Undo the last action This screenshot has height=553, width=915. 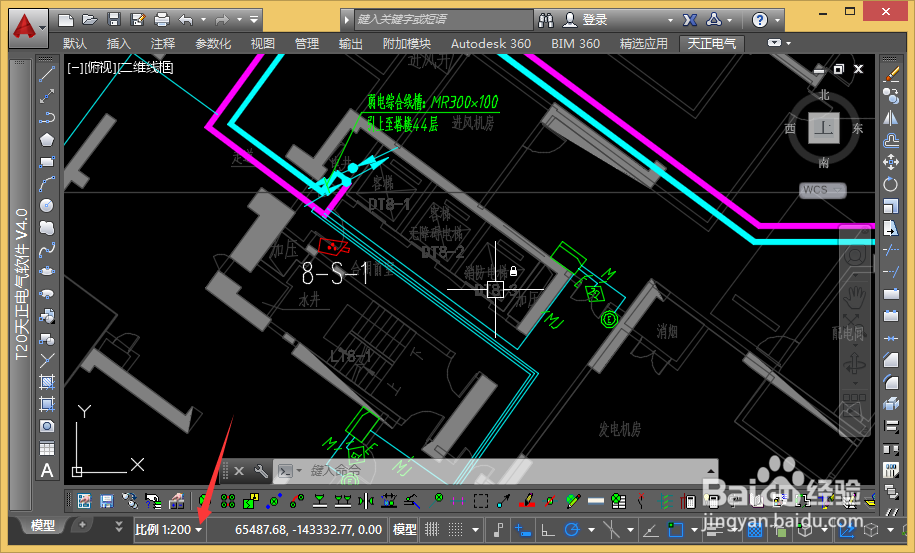pos(186,20)
